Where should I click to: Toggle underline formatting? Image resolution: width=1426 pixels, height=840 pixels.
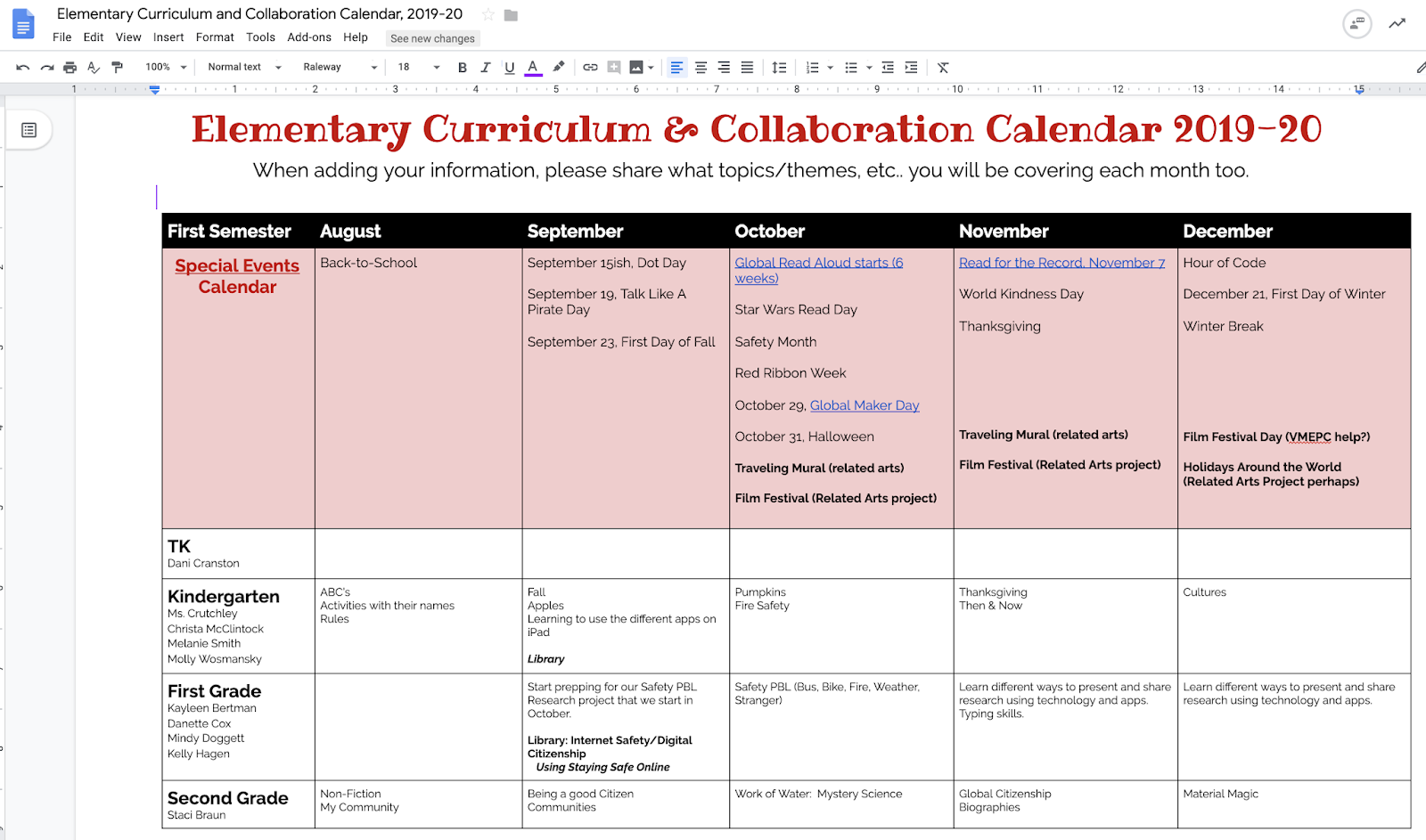(x=509, y=67)
